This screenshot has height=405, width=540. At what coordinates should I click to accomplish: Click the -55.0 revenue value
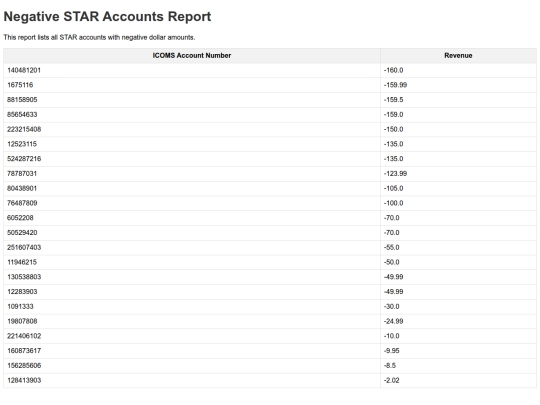point(392,248)
